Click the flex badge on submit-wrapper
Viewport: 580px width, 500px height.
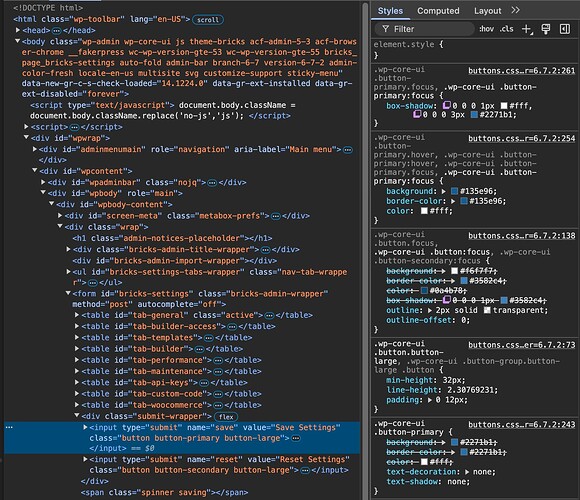[226, 417]
